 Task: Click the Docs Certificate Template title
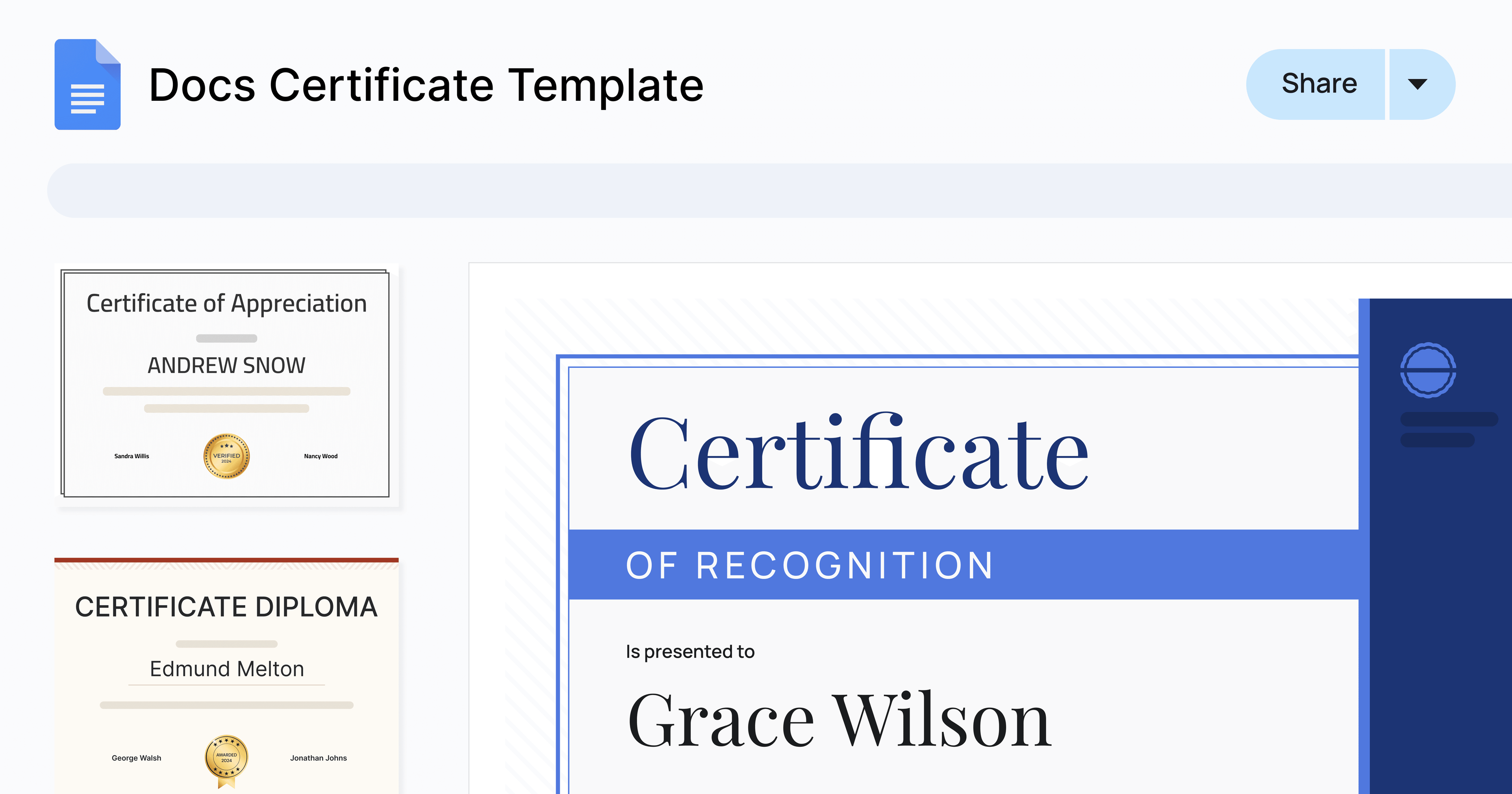(426, 85)
